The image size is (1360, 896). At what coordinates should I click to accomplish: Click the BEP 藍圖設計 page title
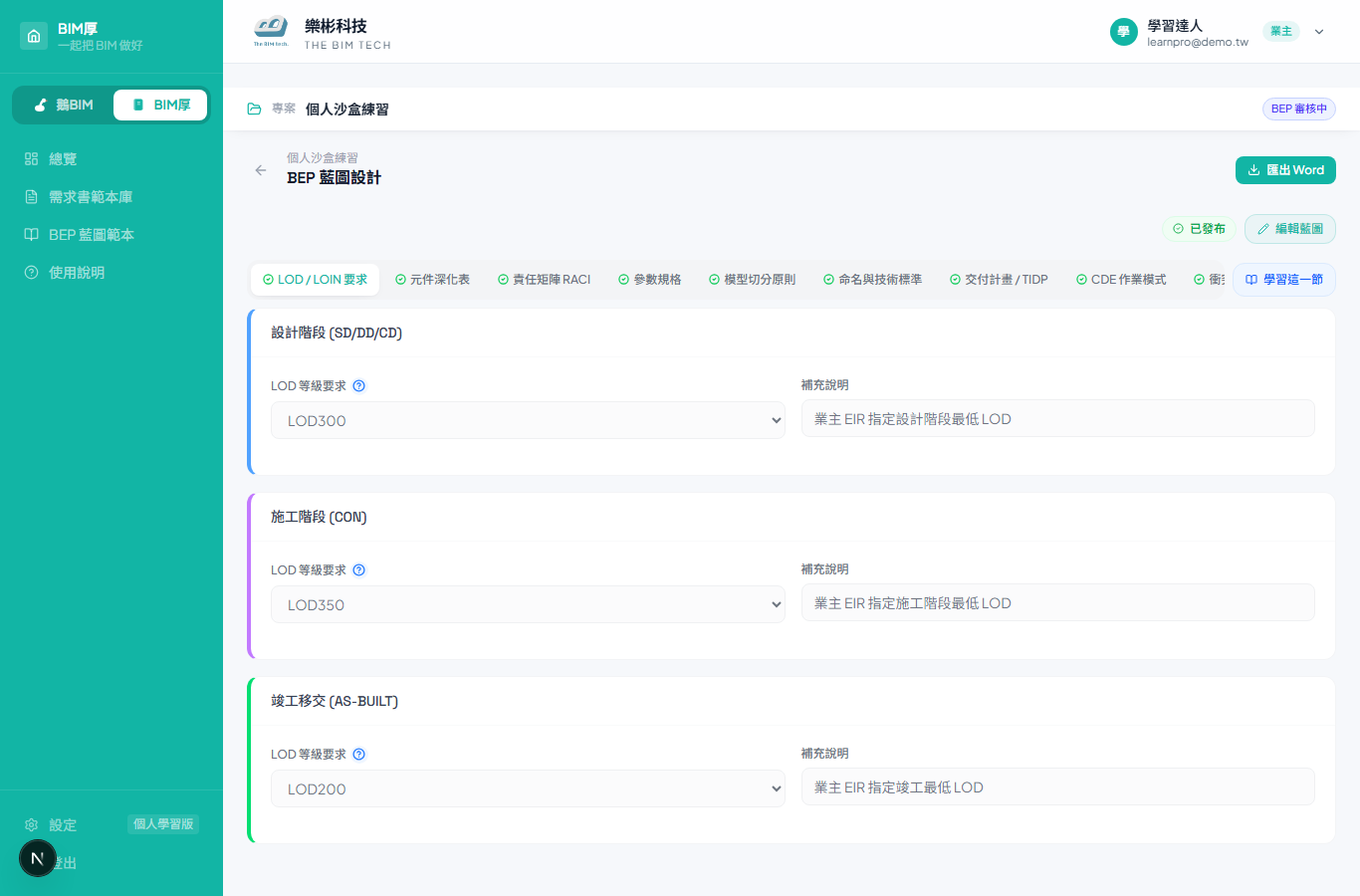[335, 177]
